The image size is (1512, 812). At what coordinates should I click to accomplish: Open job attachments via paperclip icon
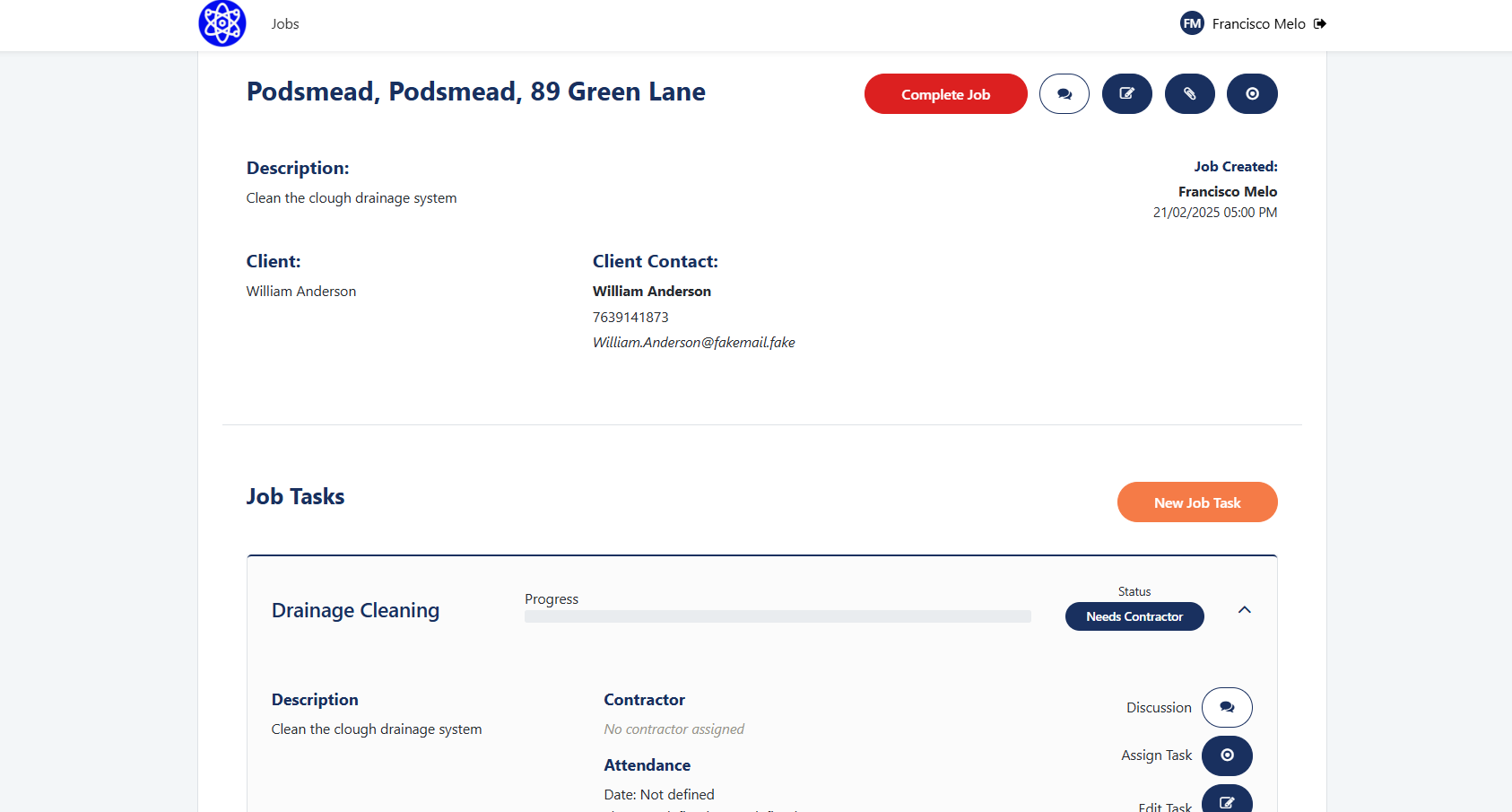(x=1190, y=94)
